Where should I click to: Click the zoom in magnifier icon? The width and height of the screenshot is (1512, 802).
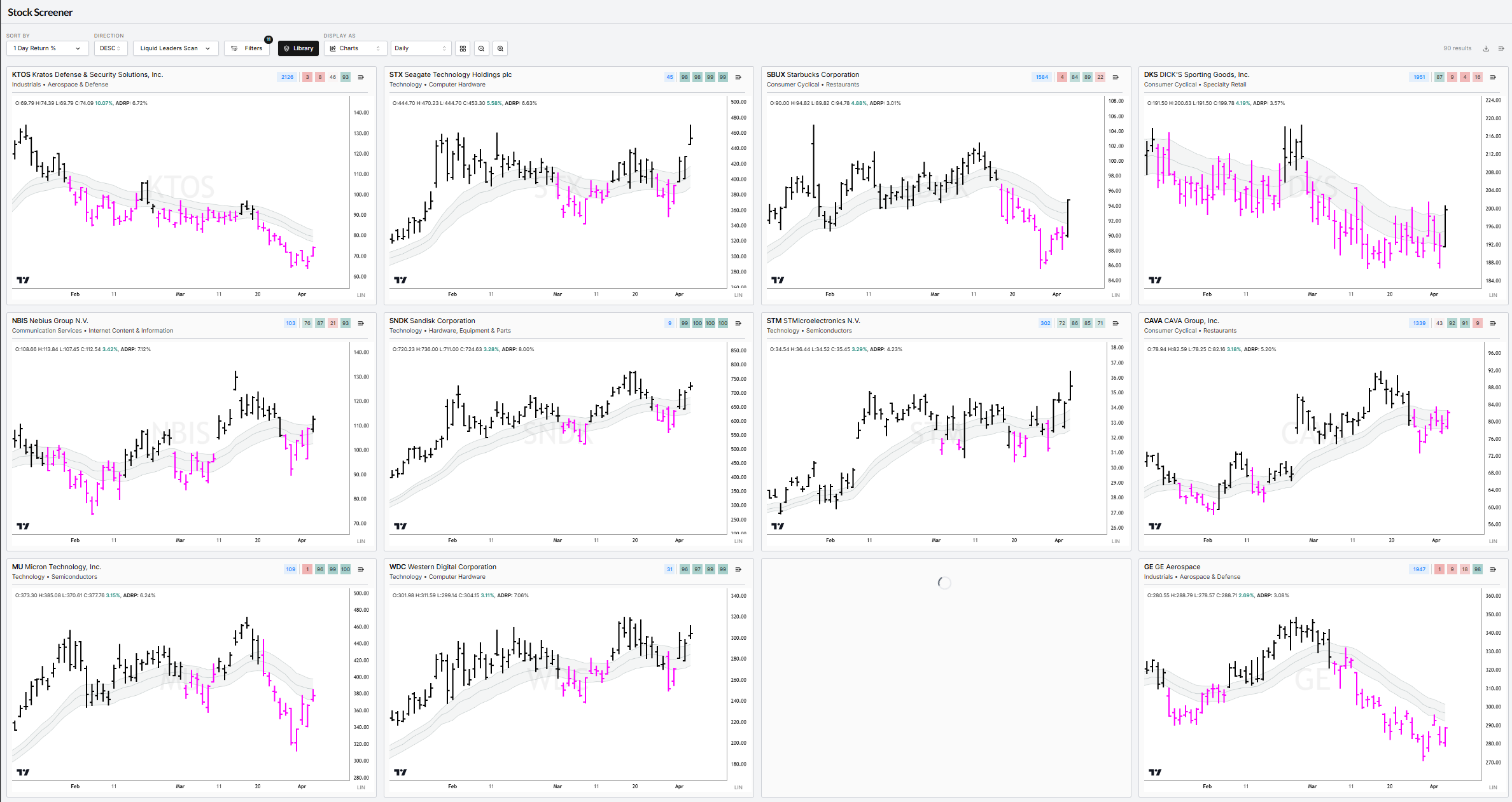500,48
